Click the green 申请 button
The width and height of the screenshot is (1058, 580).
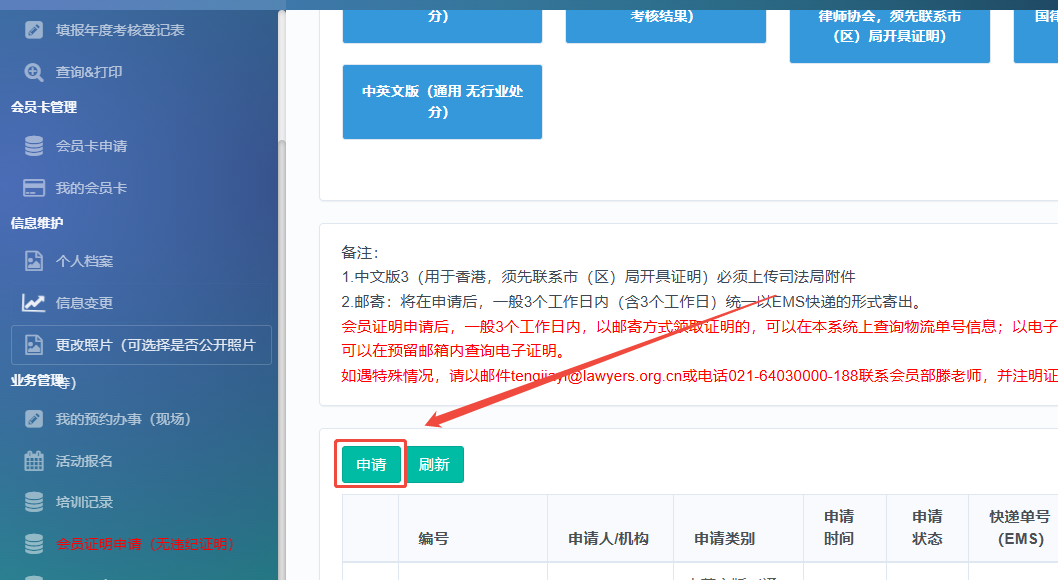coord(371,465)
